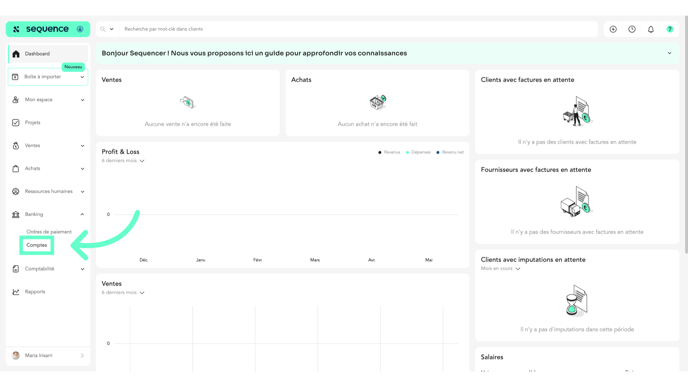
Task: Click the Comptabilité icon
Action: tap(15, 269)
